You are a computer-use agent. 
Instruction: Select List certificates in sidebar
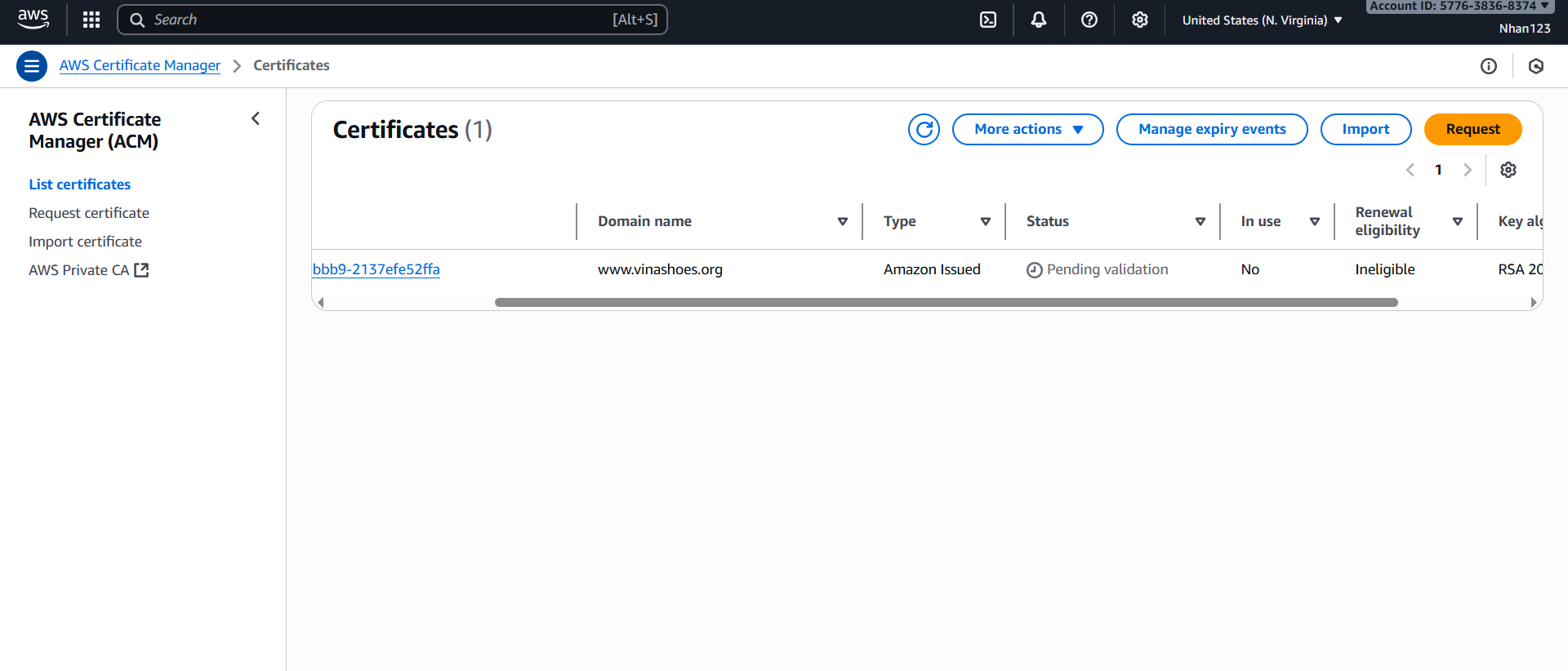tap(80, 184)
